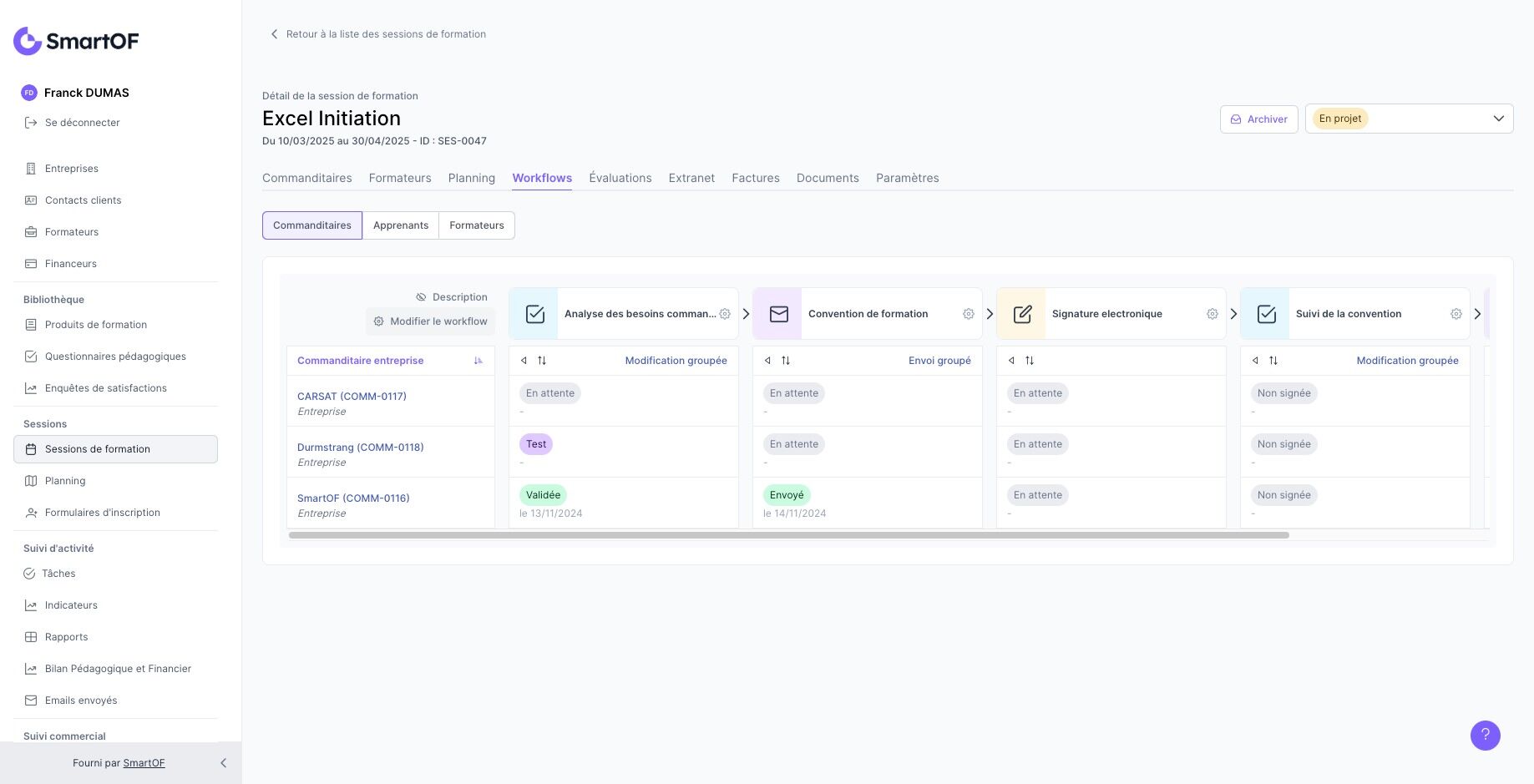Open settings gear for Convention de formation step
This screenshot has height=784, width=1534.
[x=969, y=314]
